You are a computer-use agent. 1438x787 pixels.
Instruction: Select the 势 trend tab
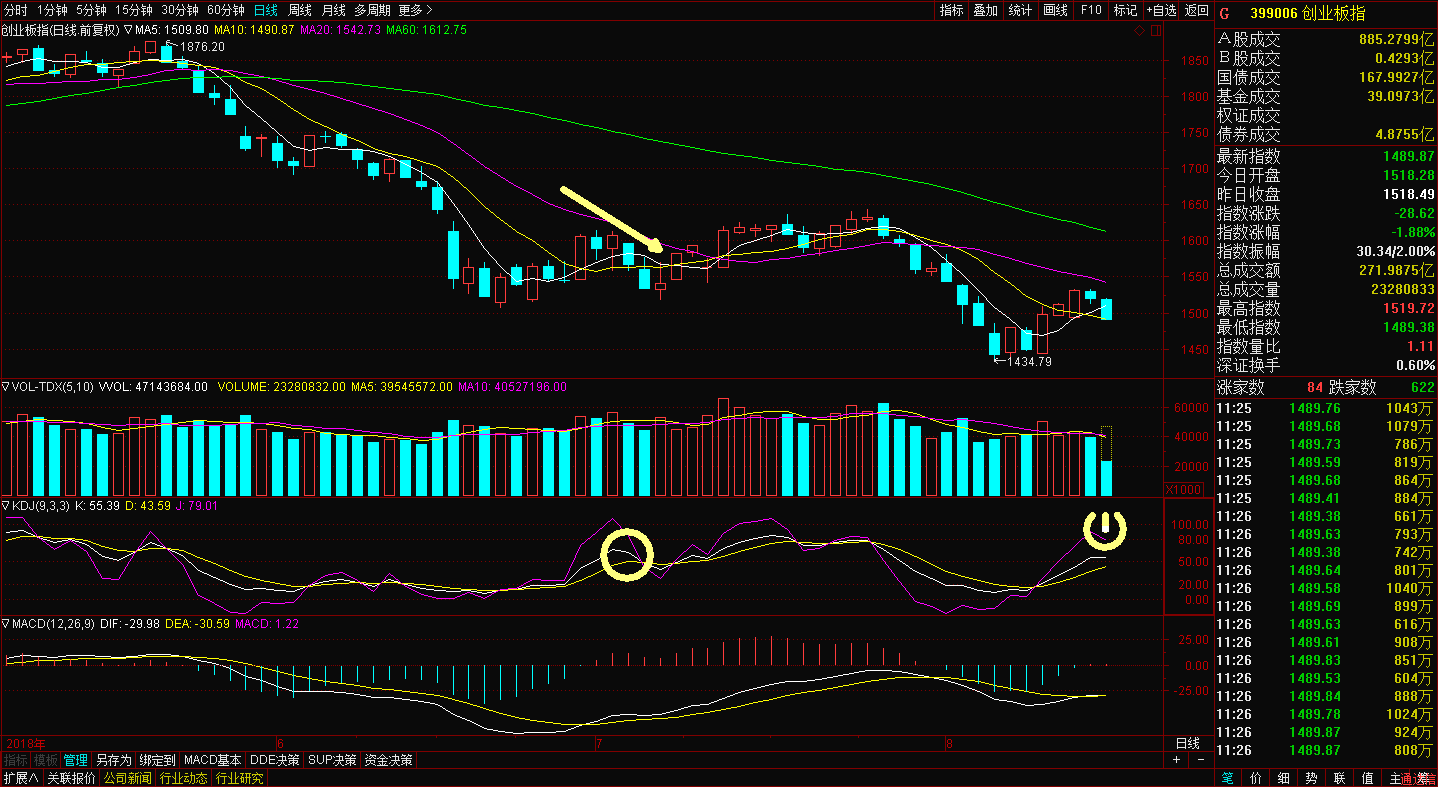[1311, 778]
